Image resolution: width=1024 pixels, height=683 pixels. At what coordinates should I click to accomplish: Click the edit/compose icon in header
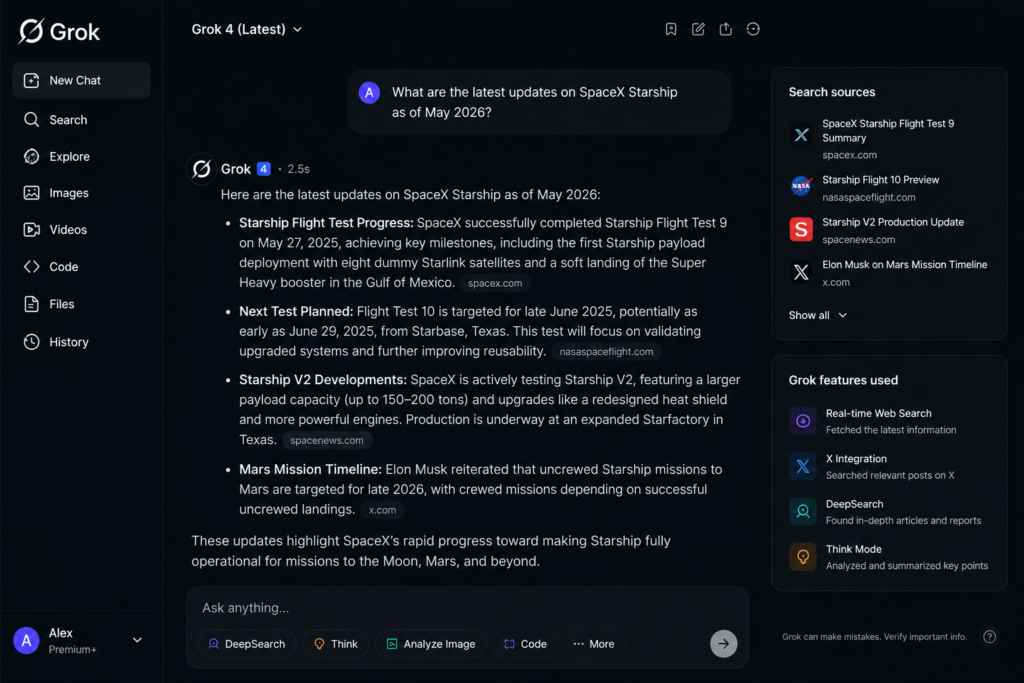click(698, 29)
